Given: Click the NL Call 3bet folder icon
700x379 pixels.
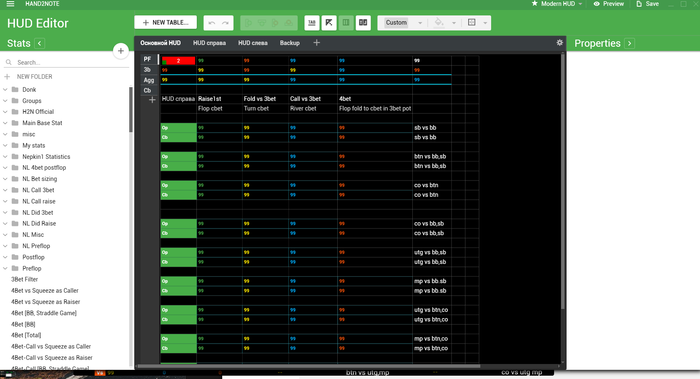Looking at the screenshot, I should coord(15,190).
